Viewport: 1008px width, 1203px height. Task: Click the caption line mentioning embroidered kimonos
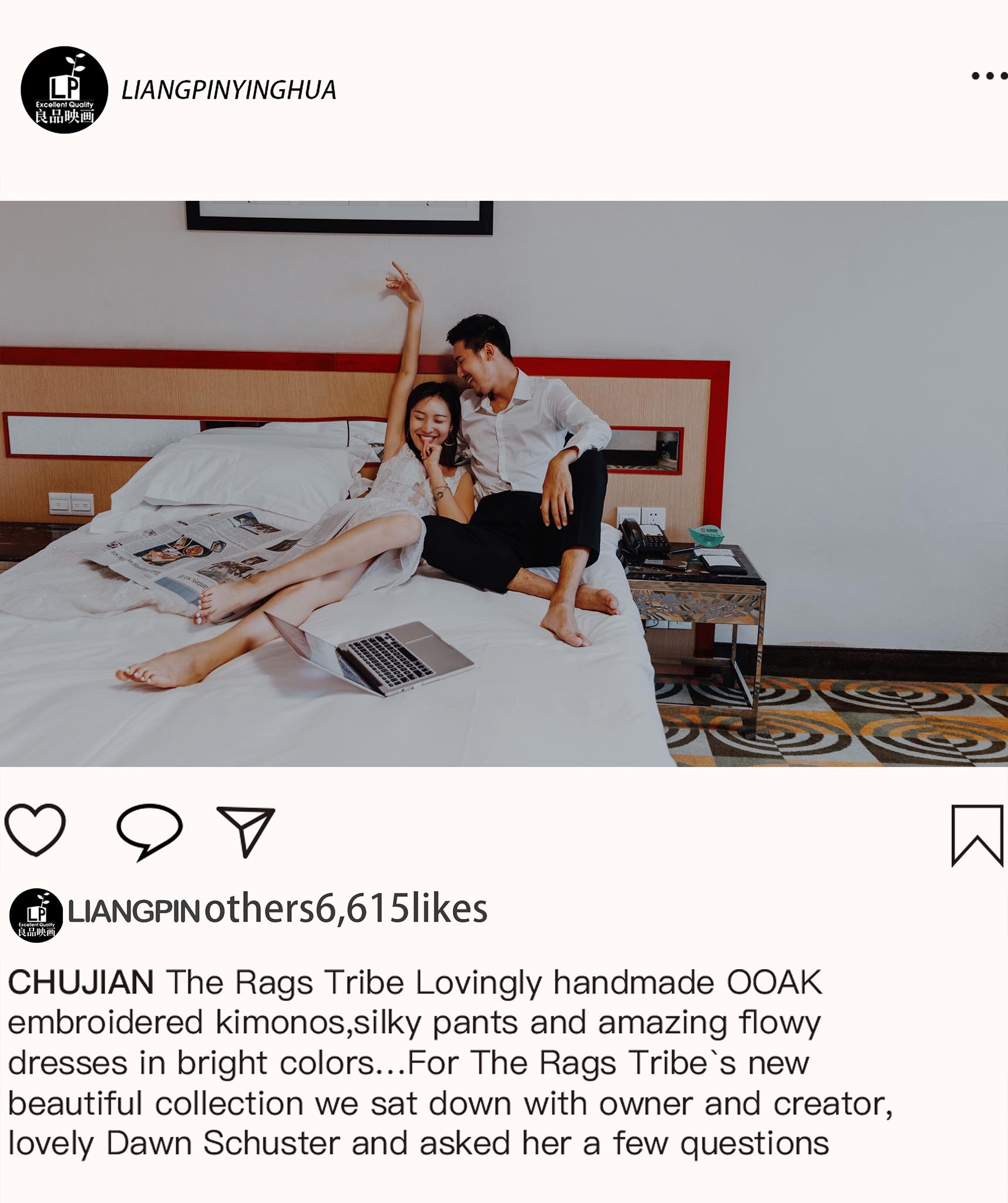[x=414, y=1023]
